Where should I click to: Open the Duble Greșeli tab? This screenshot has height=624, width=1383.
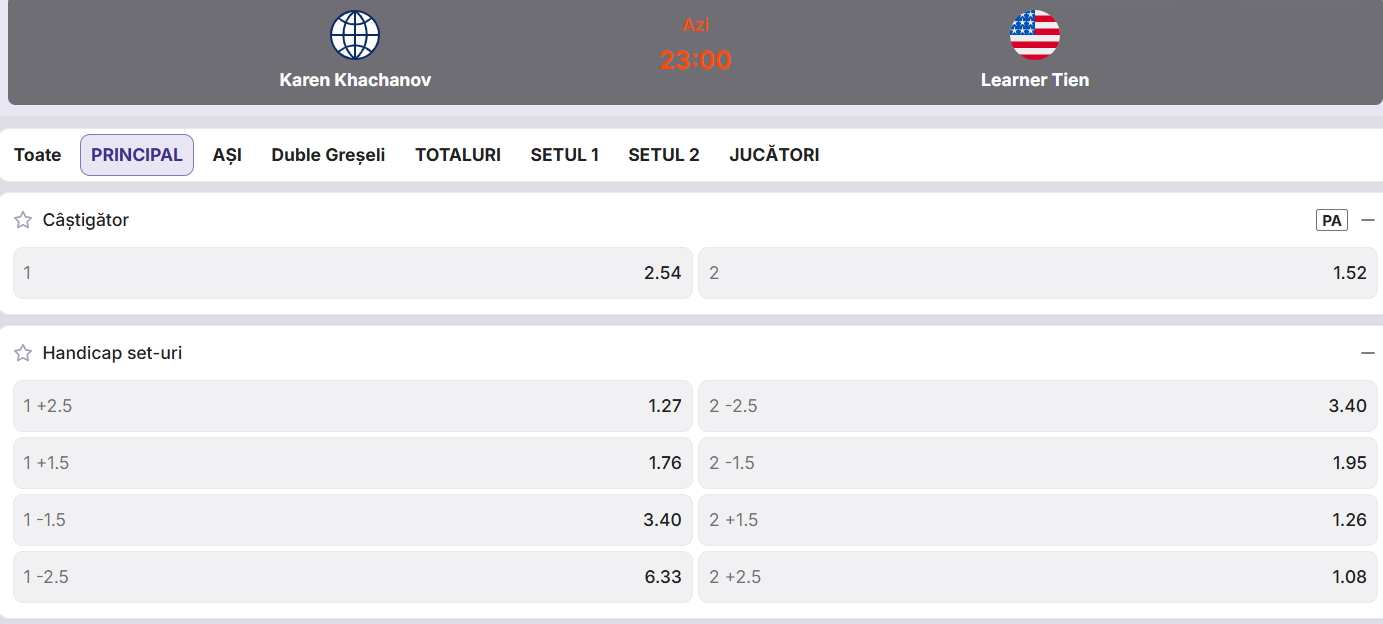click(328, 155)
